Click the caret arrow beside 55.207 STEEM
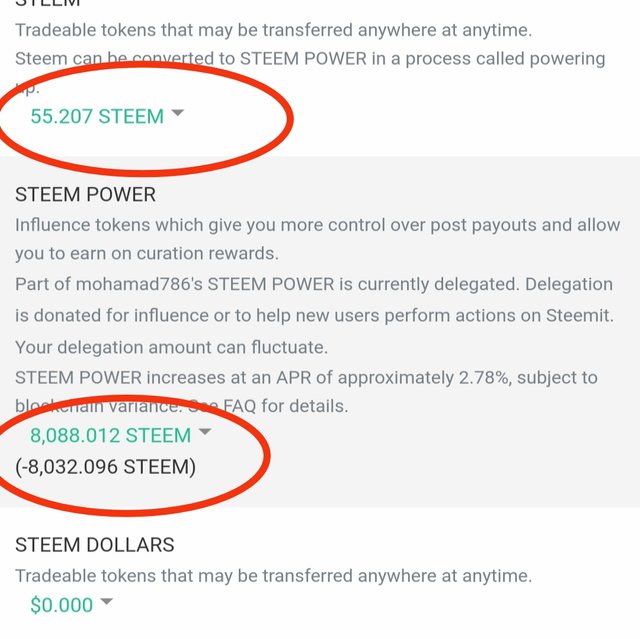The height and width of the screenshot is (639, 640). [178, 113]
